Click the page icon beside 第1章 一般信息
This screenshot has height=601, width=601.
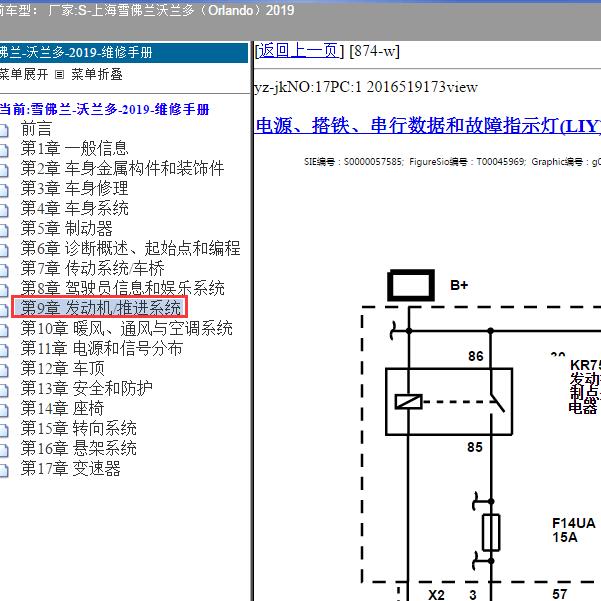(4, 150)
